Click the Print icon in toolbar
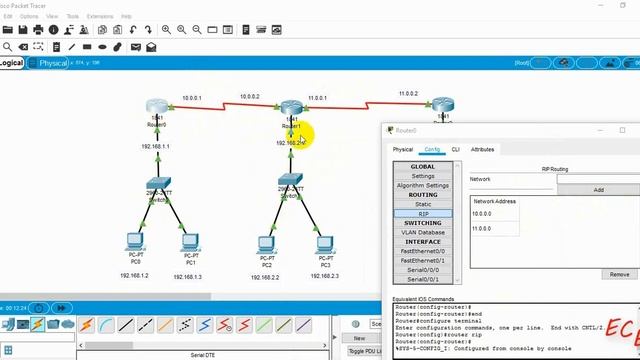This screenshot has width=640, height=360. coord(38,30)
